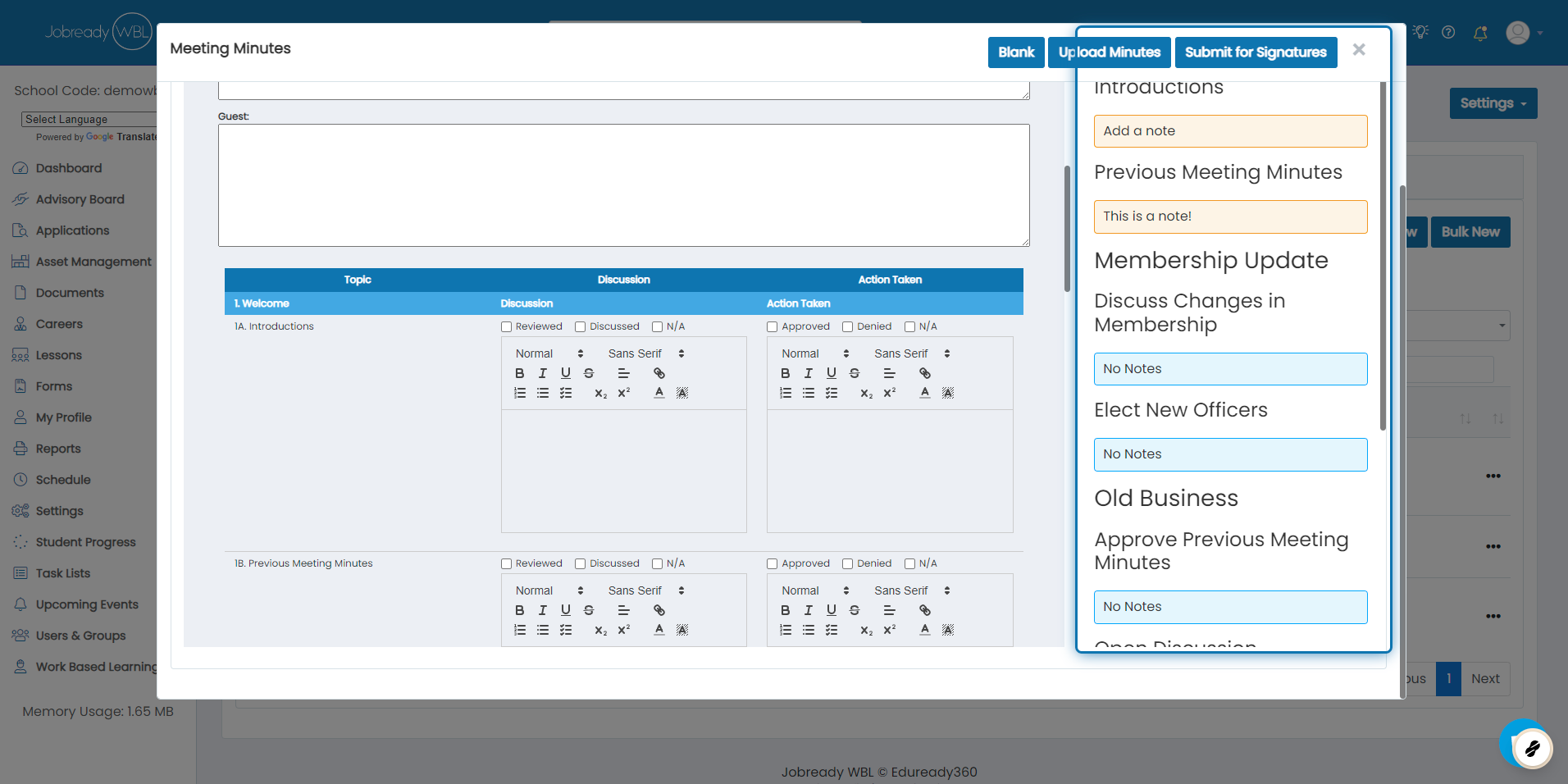Screen dimensions: 1568x784
Task: Open the Jobready WBL logo link
Action: click(x=98, y=32)
